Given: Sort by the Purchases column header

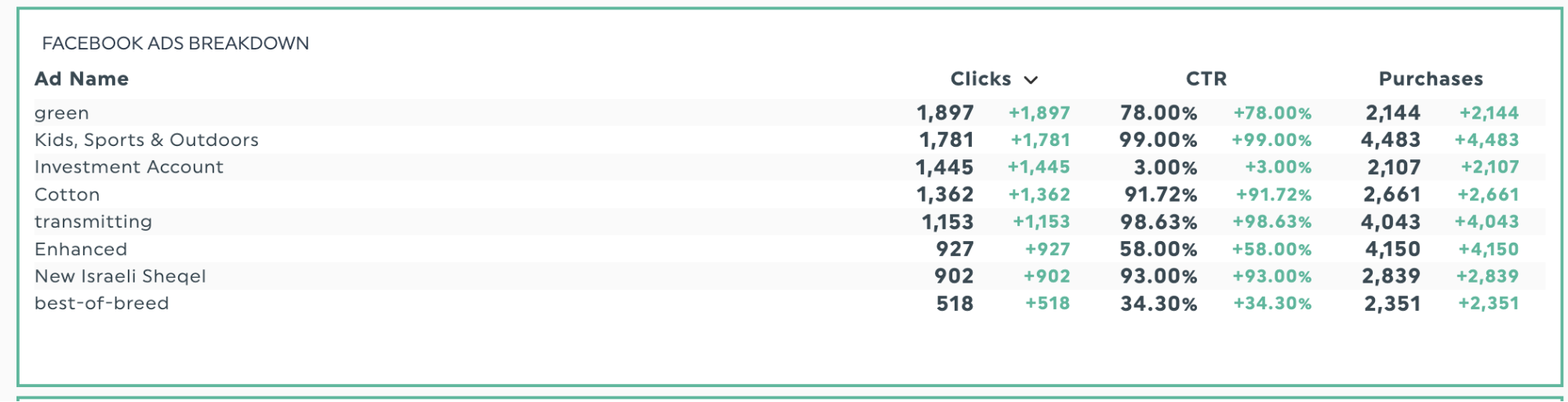Looking at the screenshot, I should (1431, 79).
